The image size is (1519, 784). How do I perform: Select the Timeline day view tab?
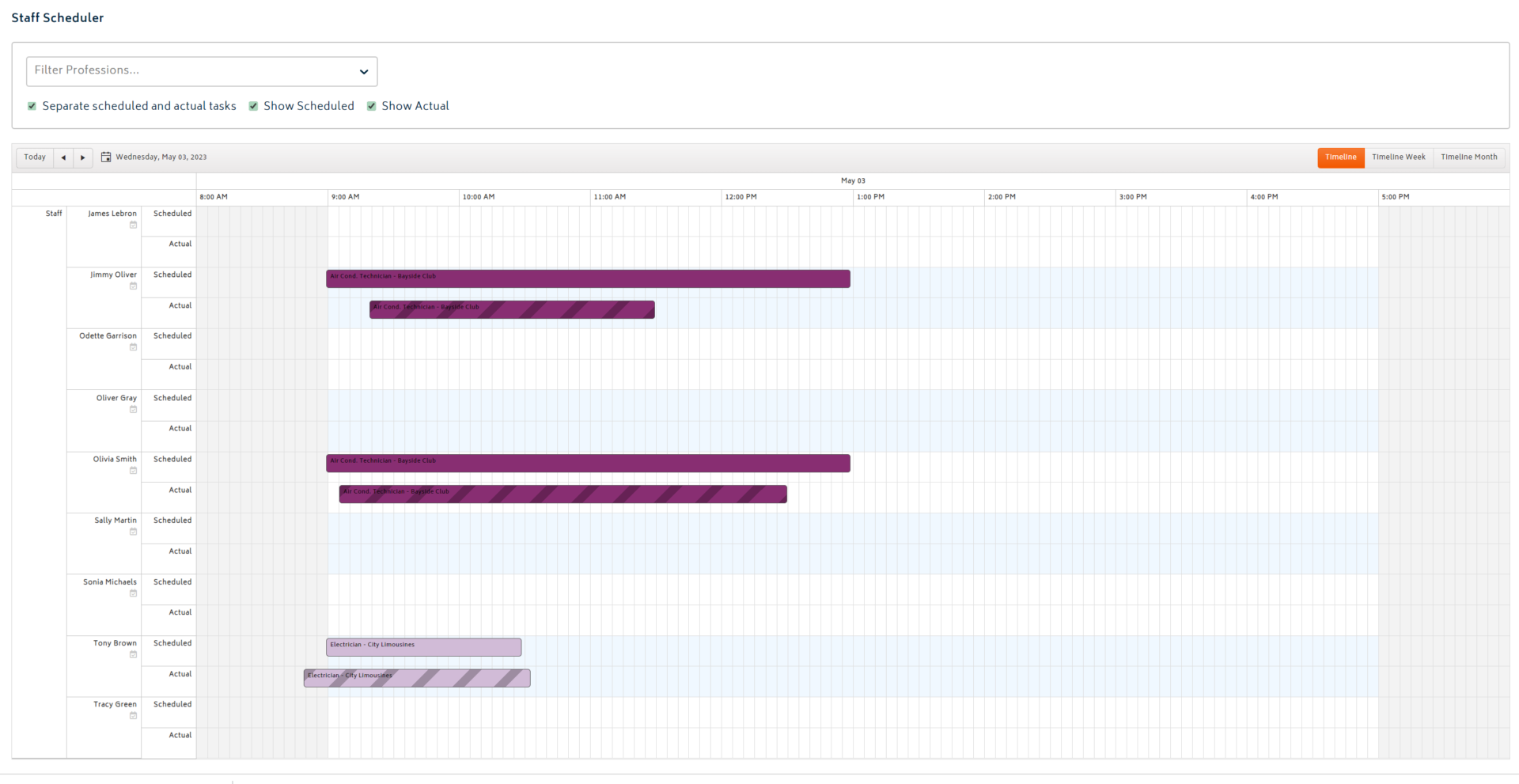tap(1340, 157)
